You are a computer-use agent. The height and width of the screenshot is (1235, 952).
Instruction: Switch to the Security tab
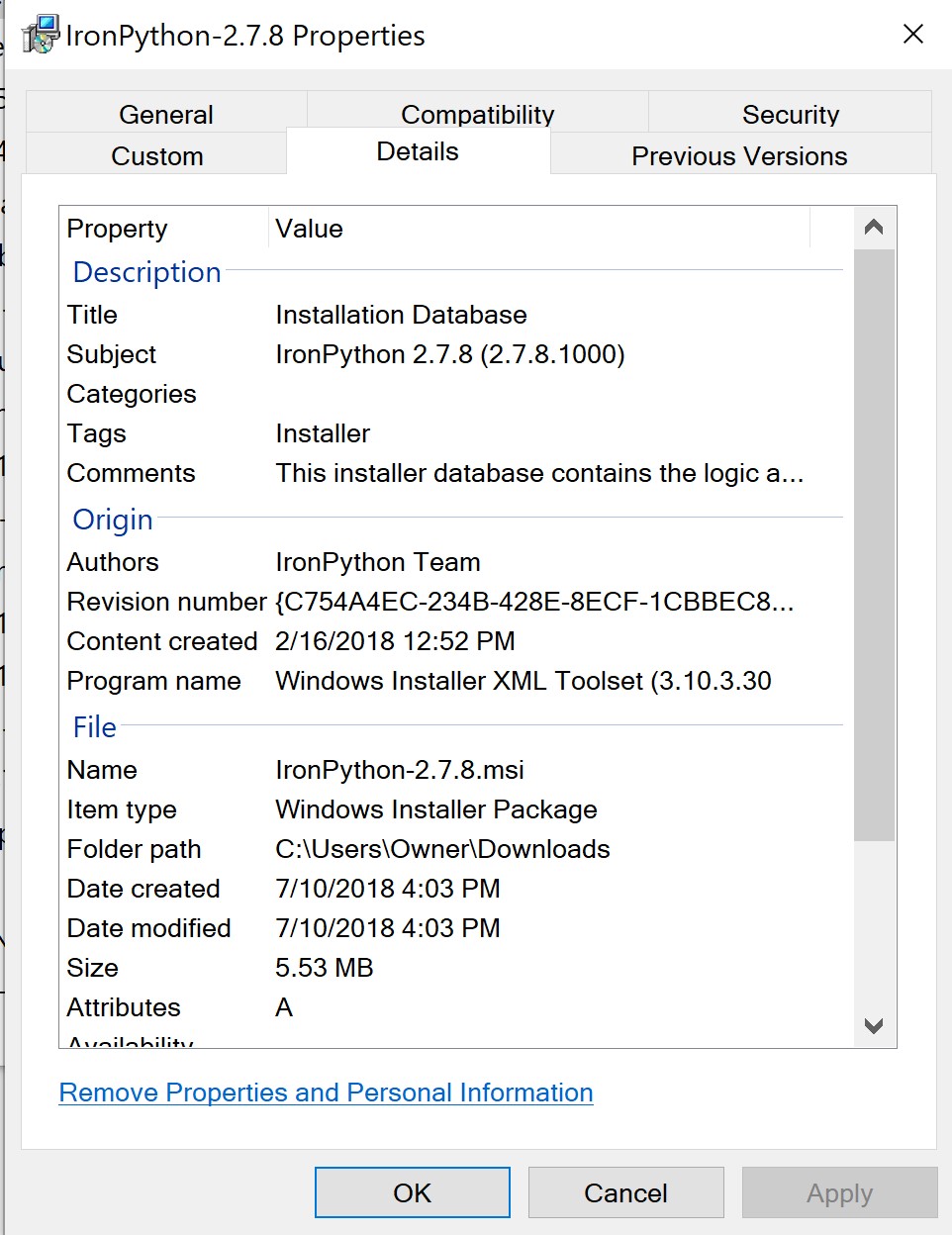coord(791,113)
